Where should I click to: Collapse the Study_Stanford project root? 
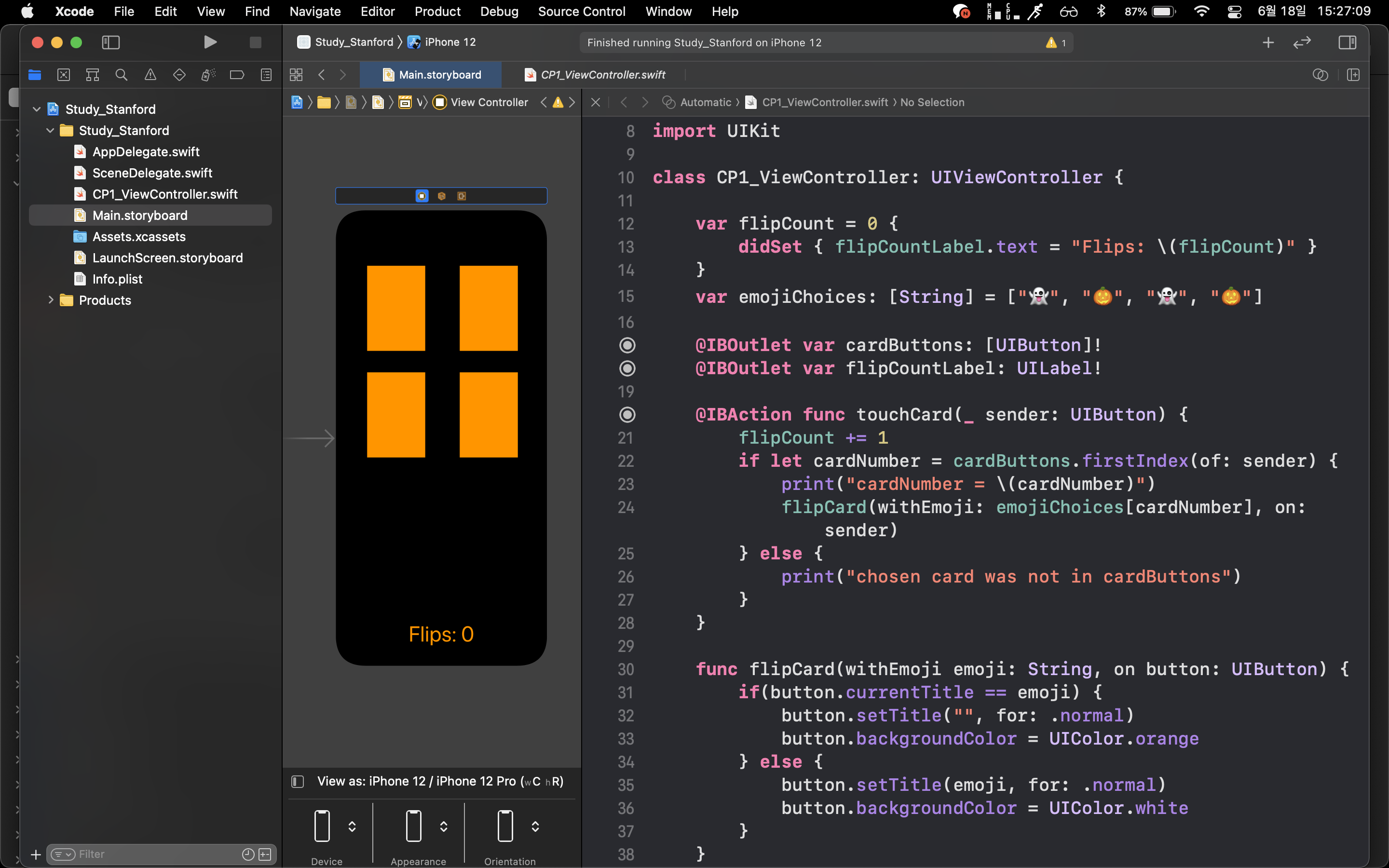click(37, 109)
